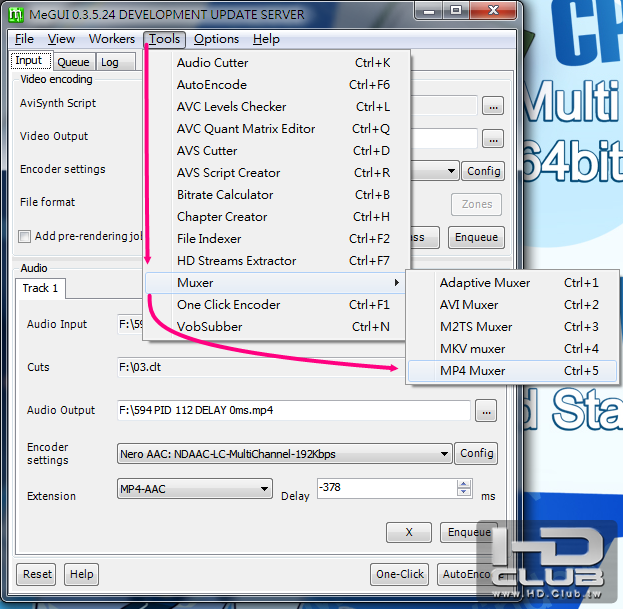Screen dimensions: 623x609
Task: Toggle Add pre-rendering job checkbox
Action: click(x=25, y=236)
